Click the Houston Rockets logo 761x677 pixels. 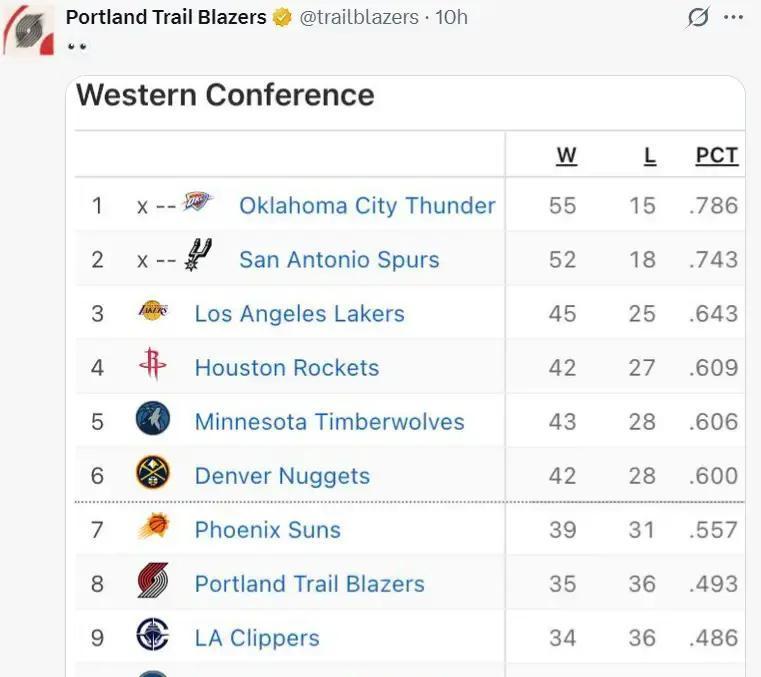pos(153,366)
